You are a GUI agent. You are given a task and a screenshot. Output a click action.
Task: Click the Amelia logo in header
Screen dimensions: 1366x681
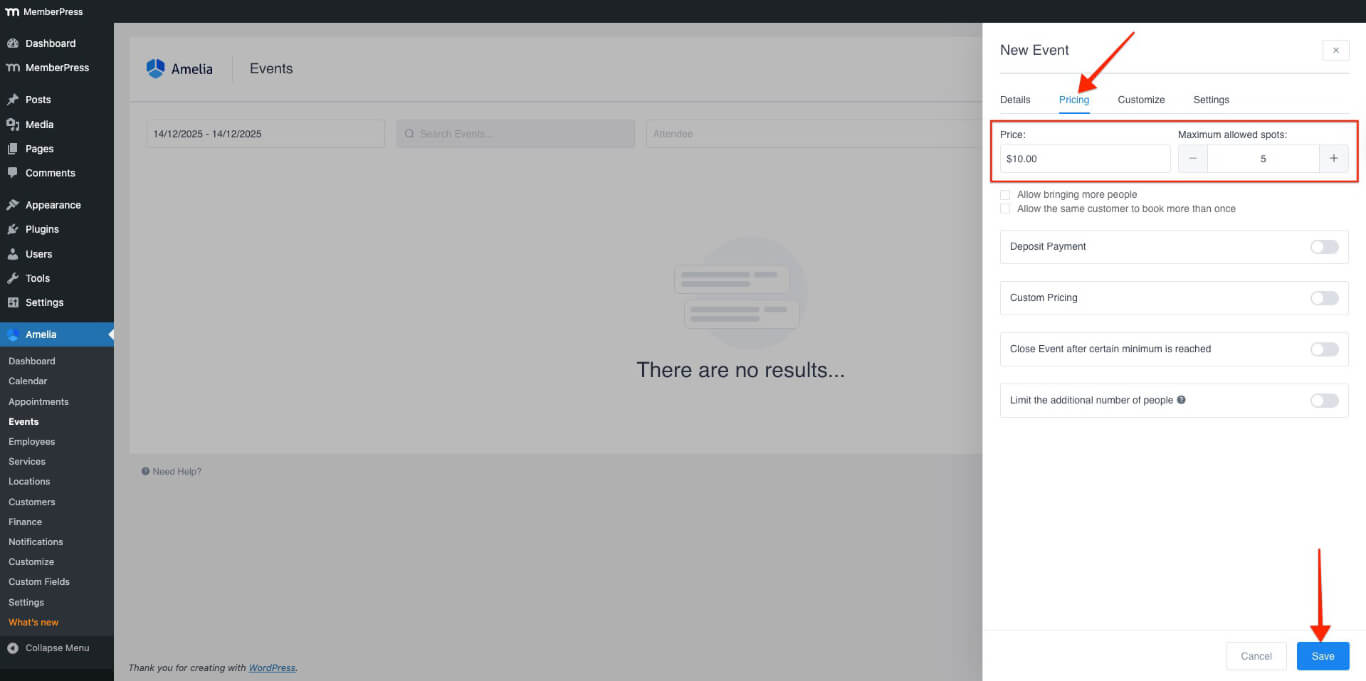[x=155, y=68]
